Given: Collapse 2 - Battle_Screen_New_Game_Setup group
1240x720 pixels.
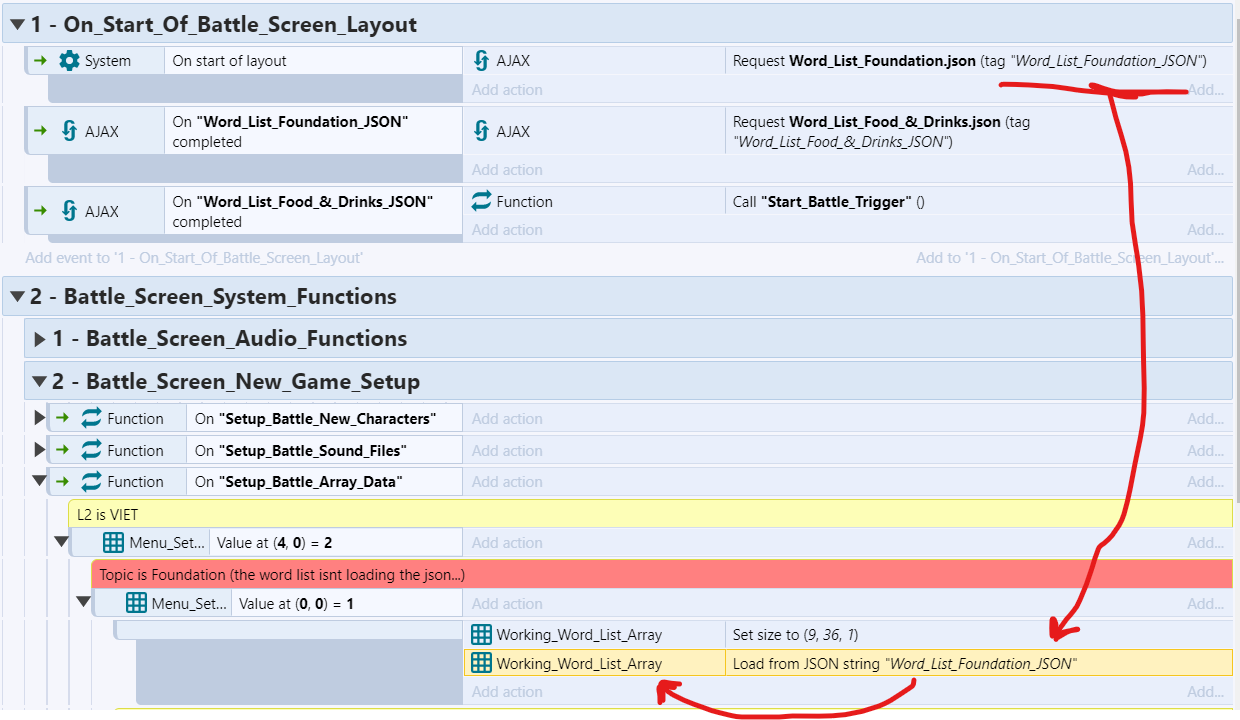Looking at the screenshot, I should tap(40, 382).
